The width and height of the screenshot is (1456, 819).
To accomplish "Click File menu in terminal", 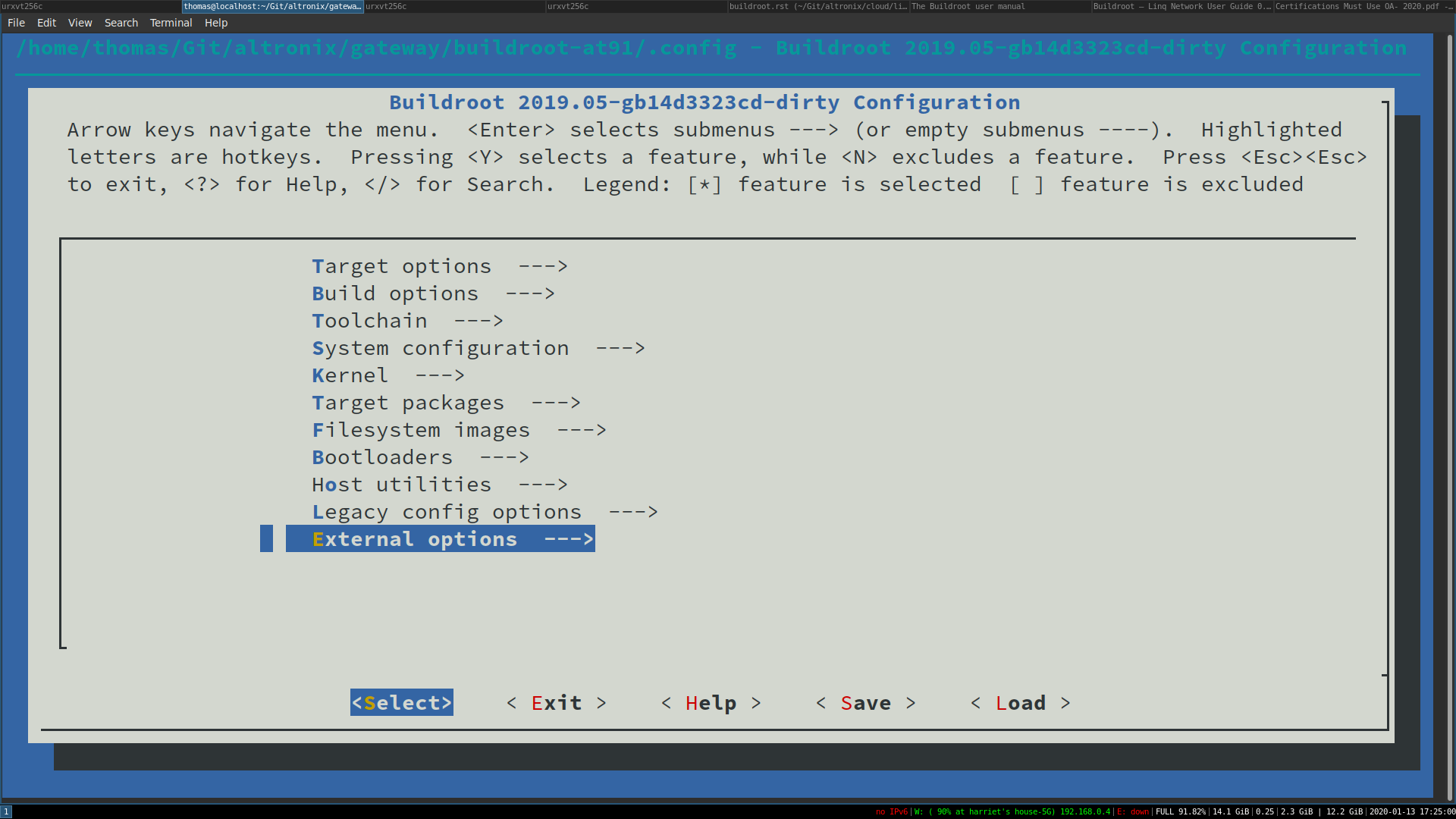I will pyautogui.click(x=15, y=22).
